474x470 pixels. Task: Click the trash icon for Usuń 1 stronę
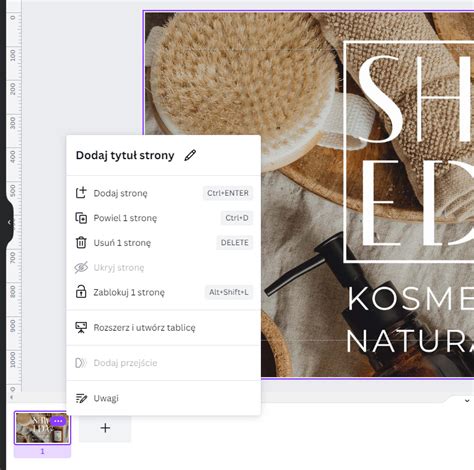81,242
